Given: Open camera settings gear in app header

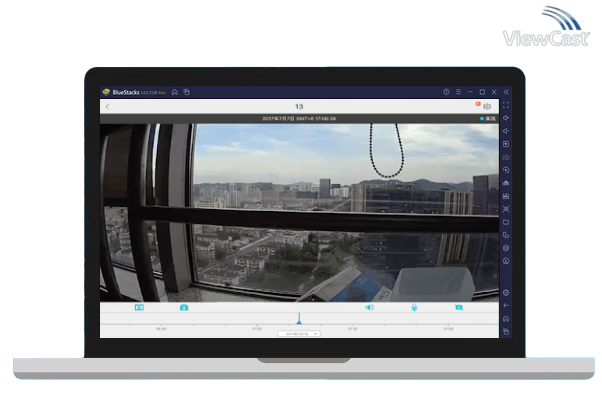Looking at the screenshot, I should (487, 106).
